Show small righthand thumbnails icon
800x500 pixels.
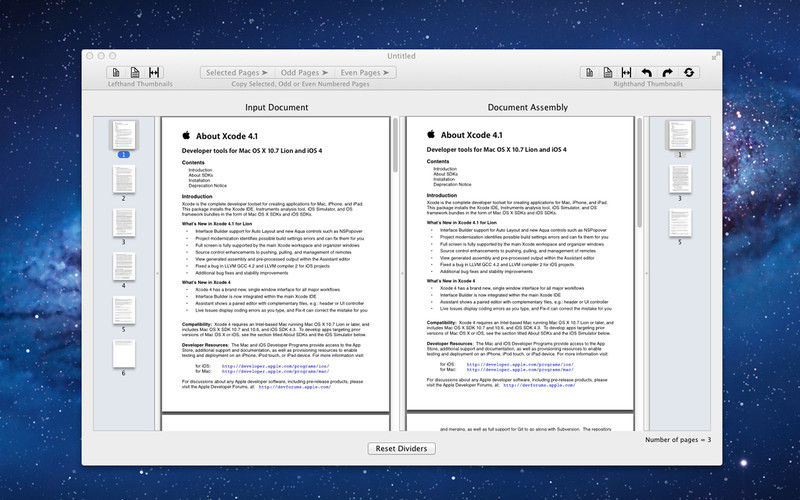(x=589, y=72)
